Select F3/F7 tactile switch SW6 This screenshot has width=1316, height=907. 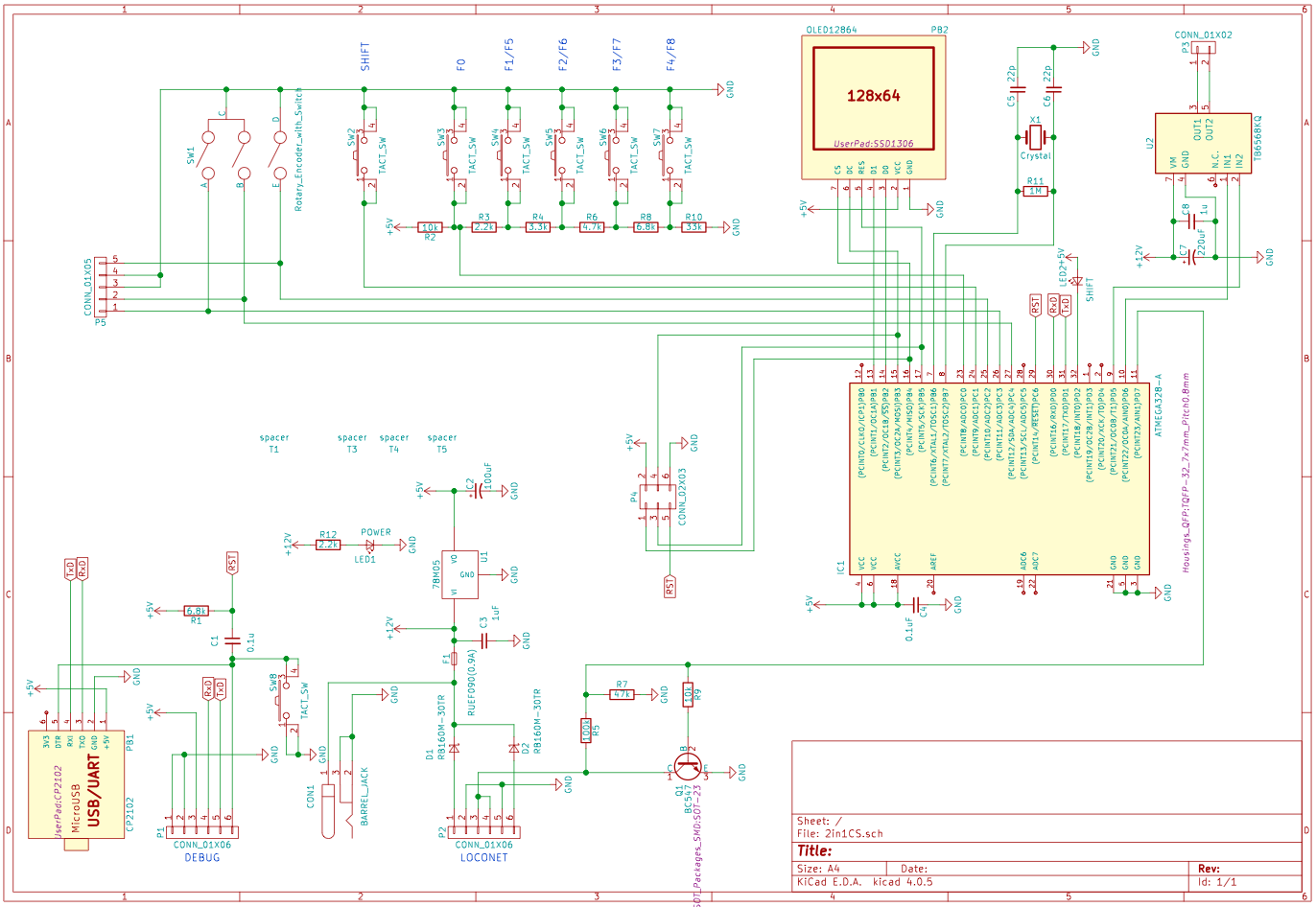click(615, 154)
